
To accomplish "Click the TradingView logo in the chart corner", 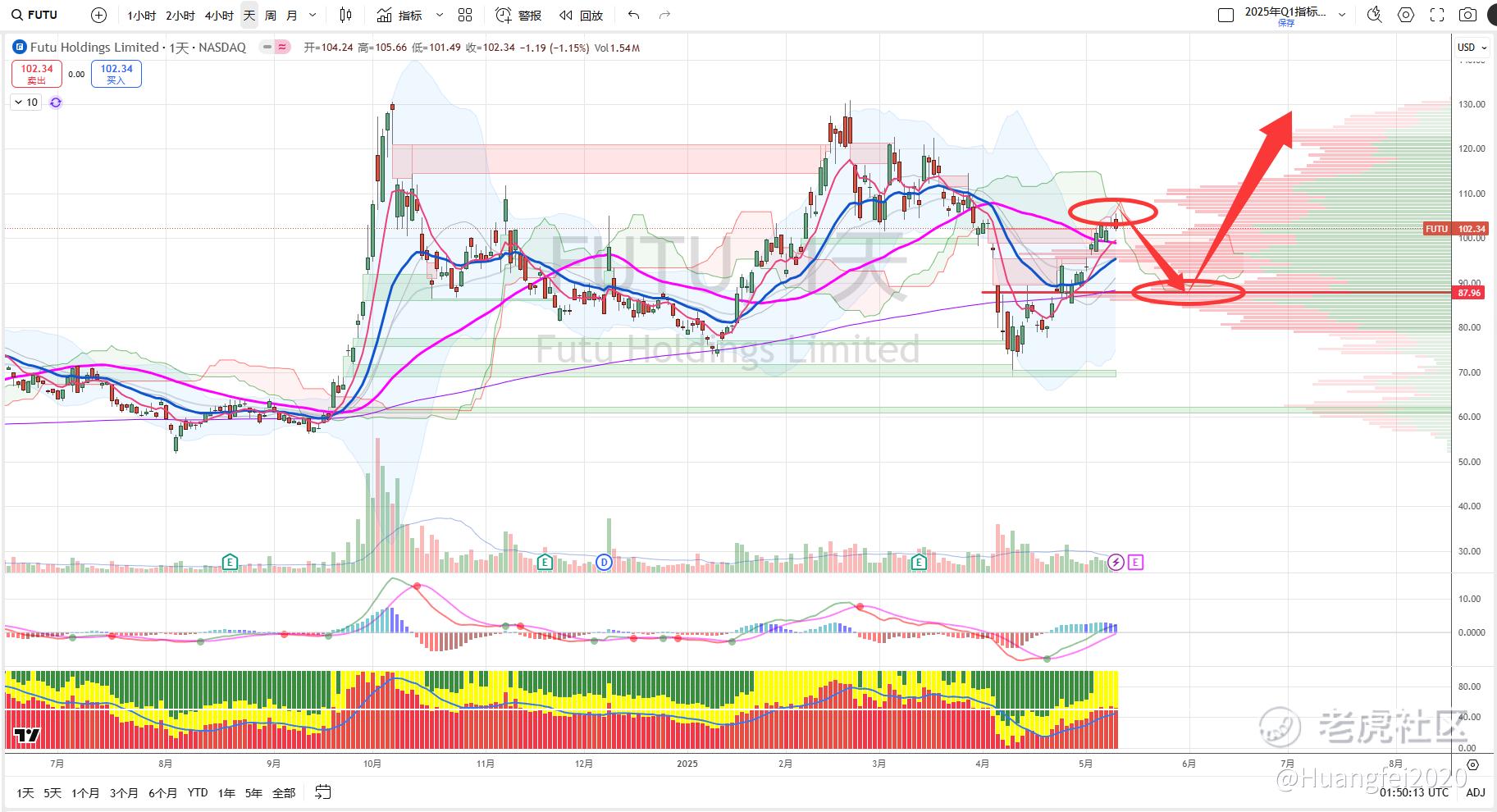I will [x=26, y=735].
